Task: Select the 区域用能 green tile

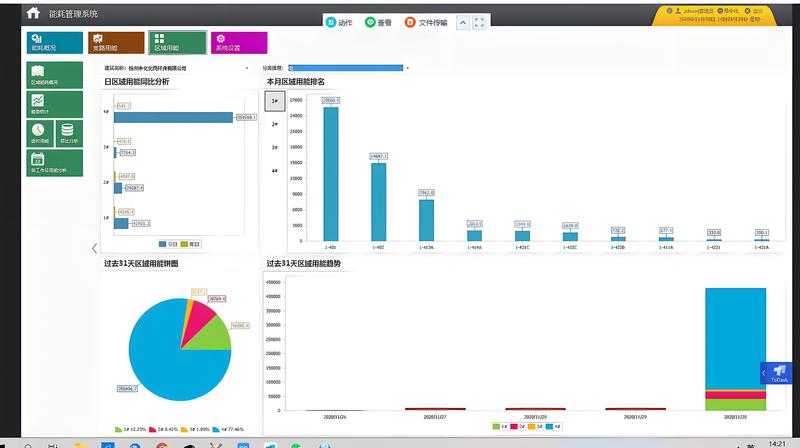Action: (177, 42)
